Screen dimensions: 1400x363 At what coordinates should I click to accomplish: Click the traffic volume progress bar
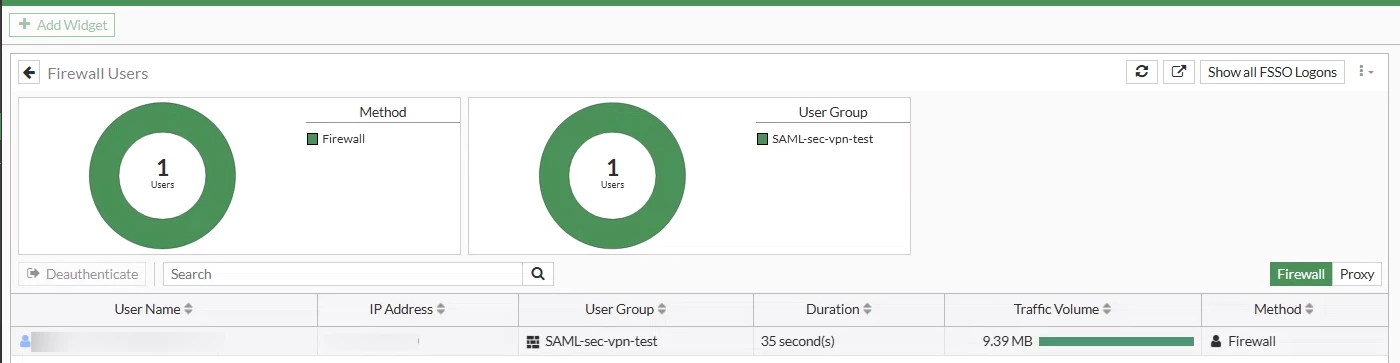tap(1116, 342)
